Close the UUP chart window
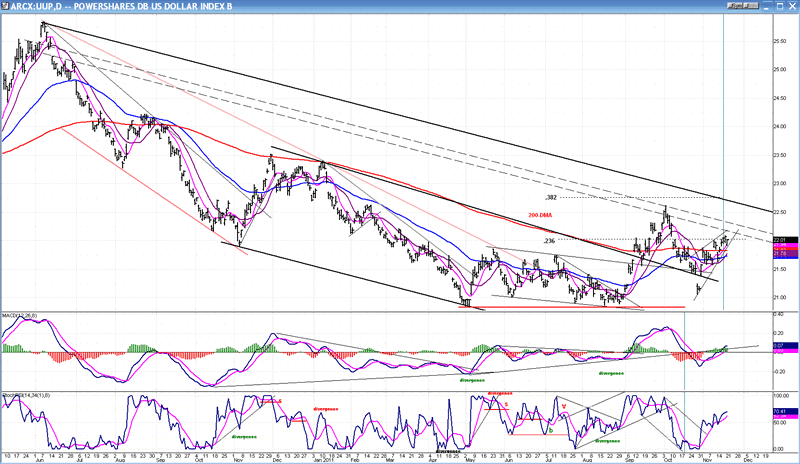The width and height of the screenshot is (800, 464). (x=790, y=6)
